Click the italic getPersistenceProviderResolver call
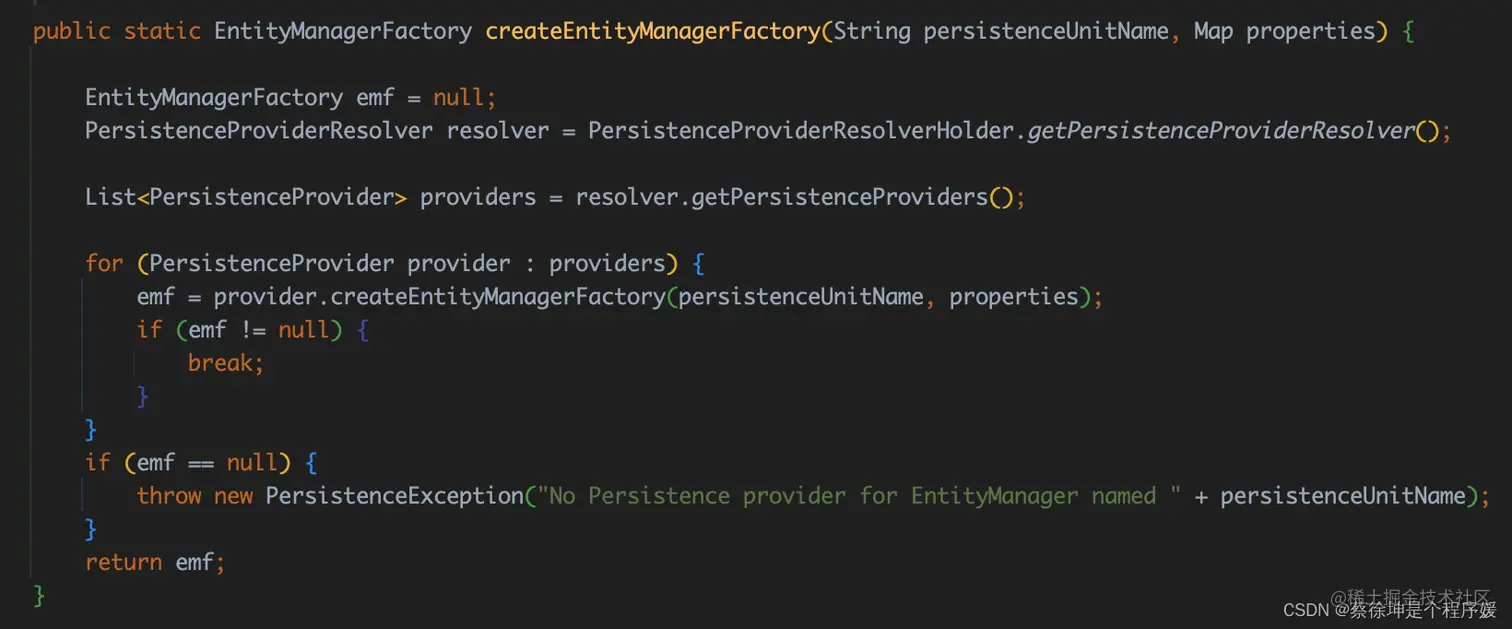Image resolution: width=1512 pixels, height=629 pixels. pos(1221,131)
